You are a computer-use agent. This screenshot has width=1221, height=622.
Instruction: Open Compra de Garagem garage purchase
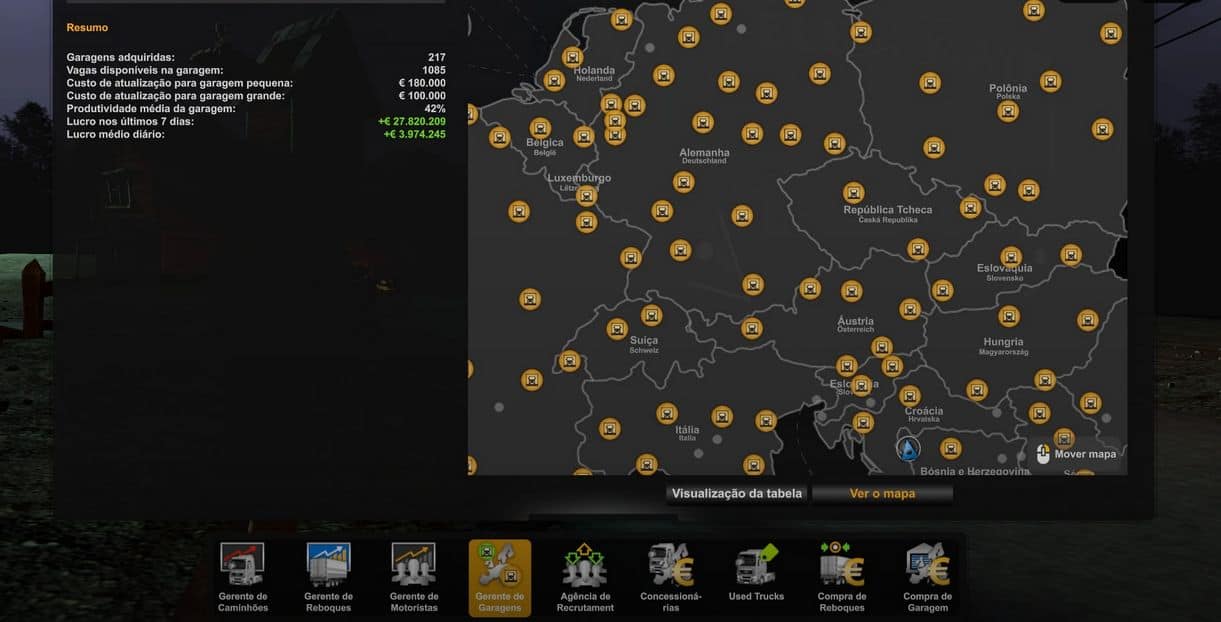(927, 577)
